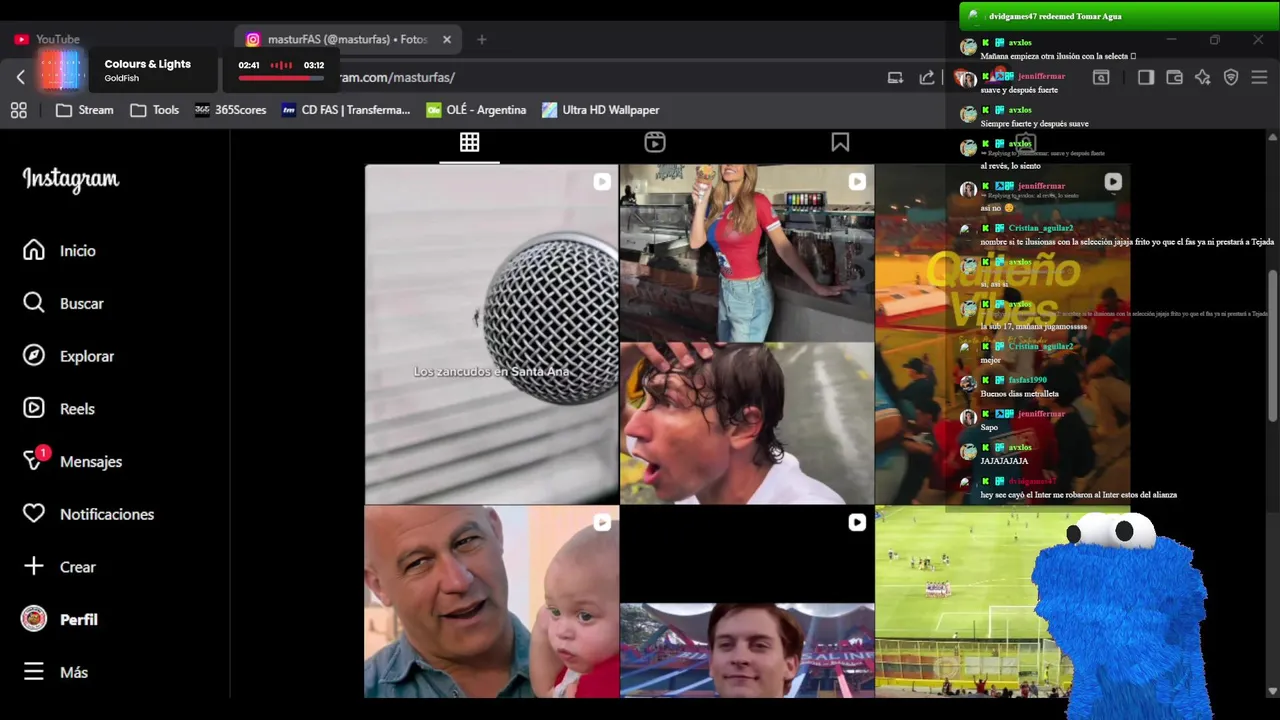This screenshot has width=1280, height=720.
Task: Open the woman with ice cream post
Action: tap(747, 253)
